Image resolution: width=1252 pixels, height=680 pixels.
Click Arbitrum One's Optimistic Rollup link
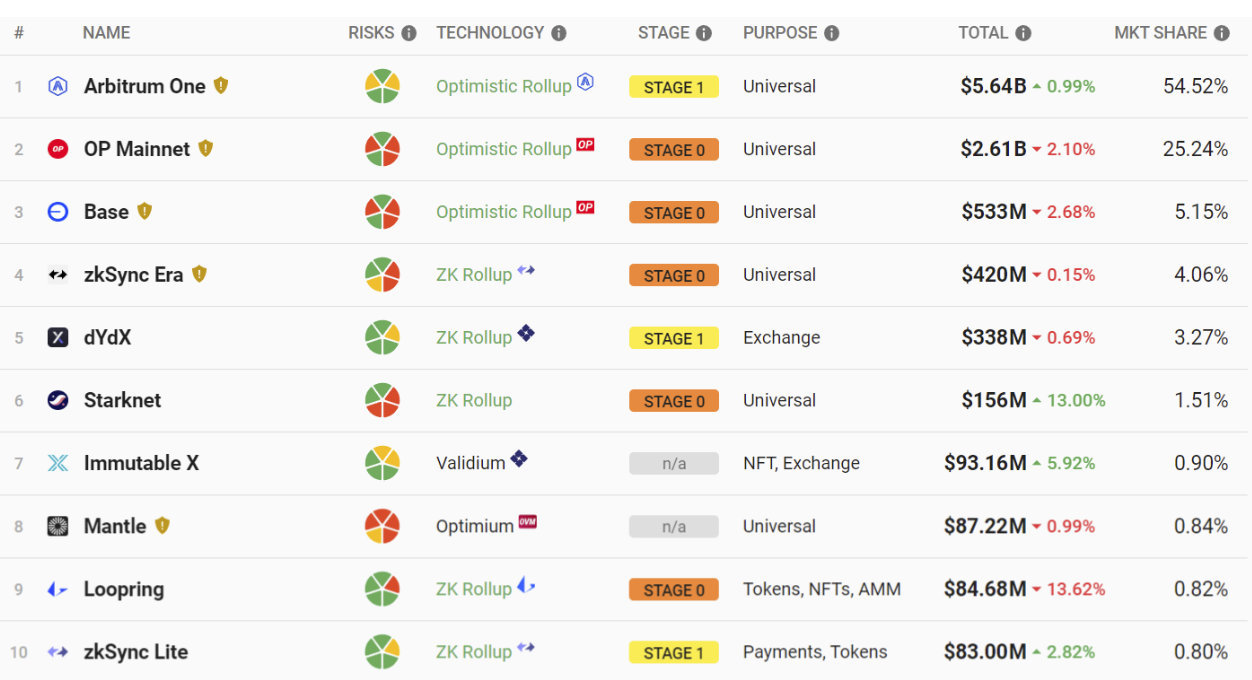click(x=503, y=86)
